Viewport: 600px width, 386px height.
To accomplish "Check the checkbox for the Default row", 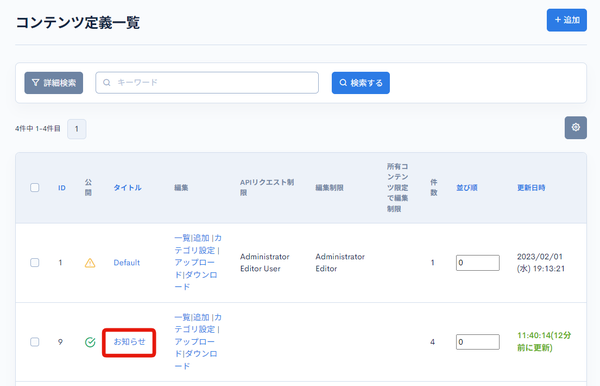I will pyautogui.click(x=35, y=262).
